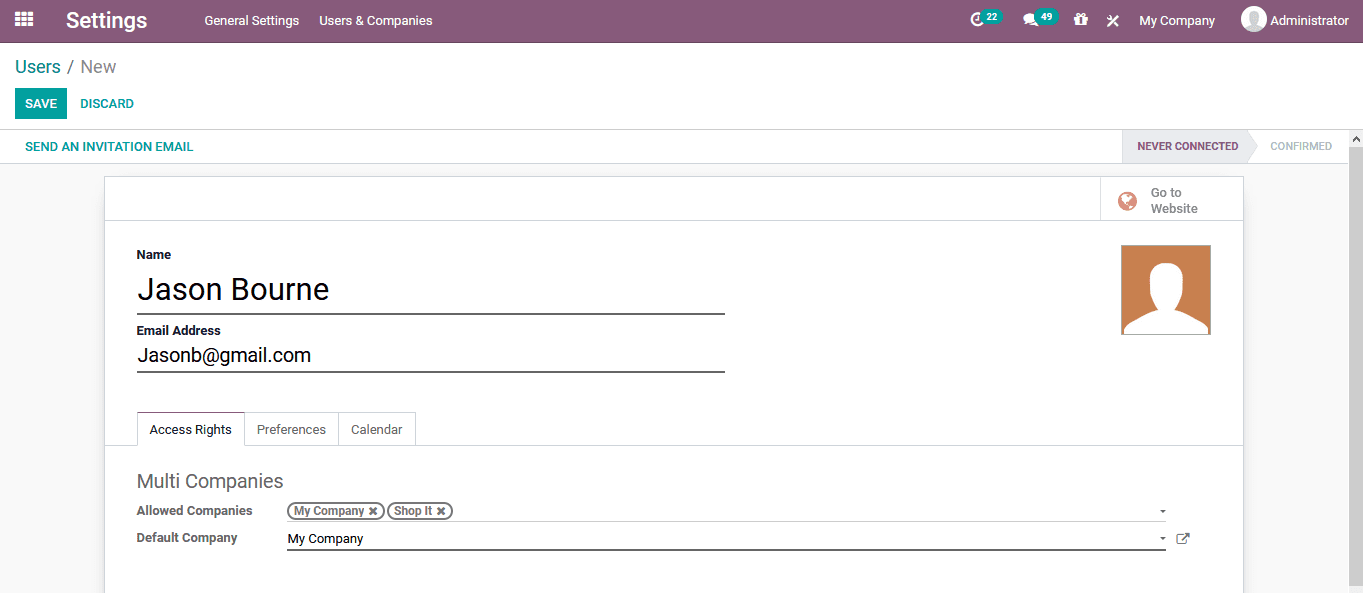Expand the Default Company dropdown arrow

[1162, 539]
